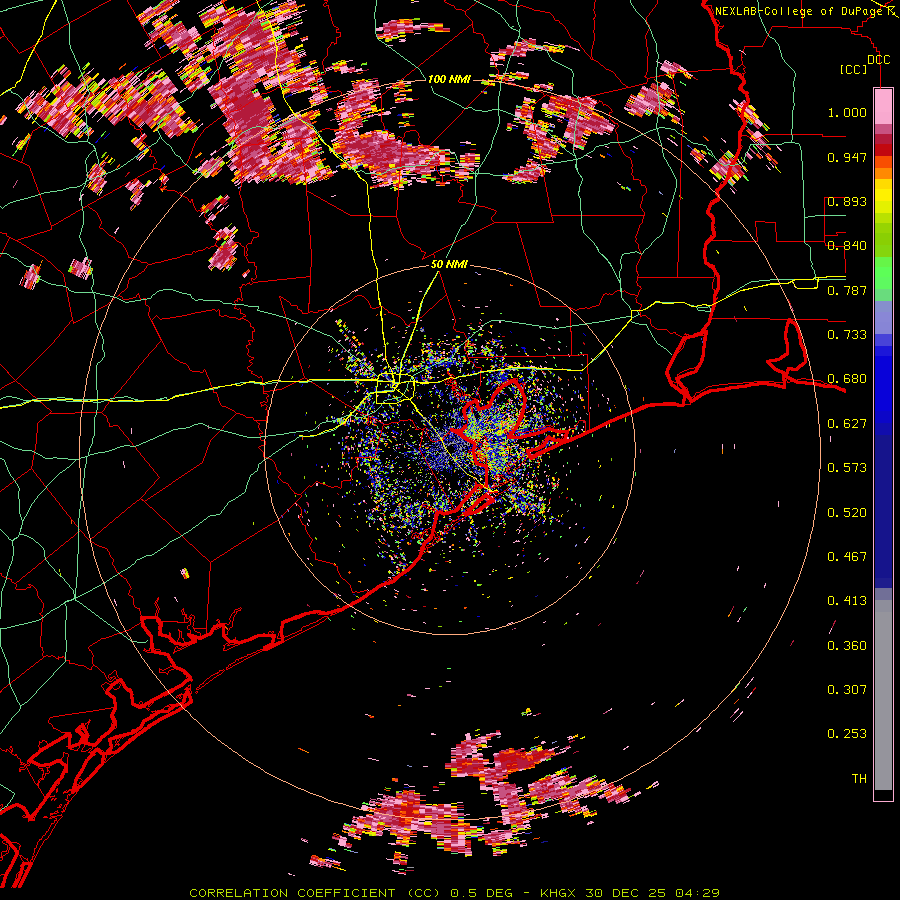Click the 0.413 colorbar value label
This screenshot has height=900, width=900.
[847, 601]
